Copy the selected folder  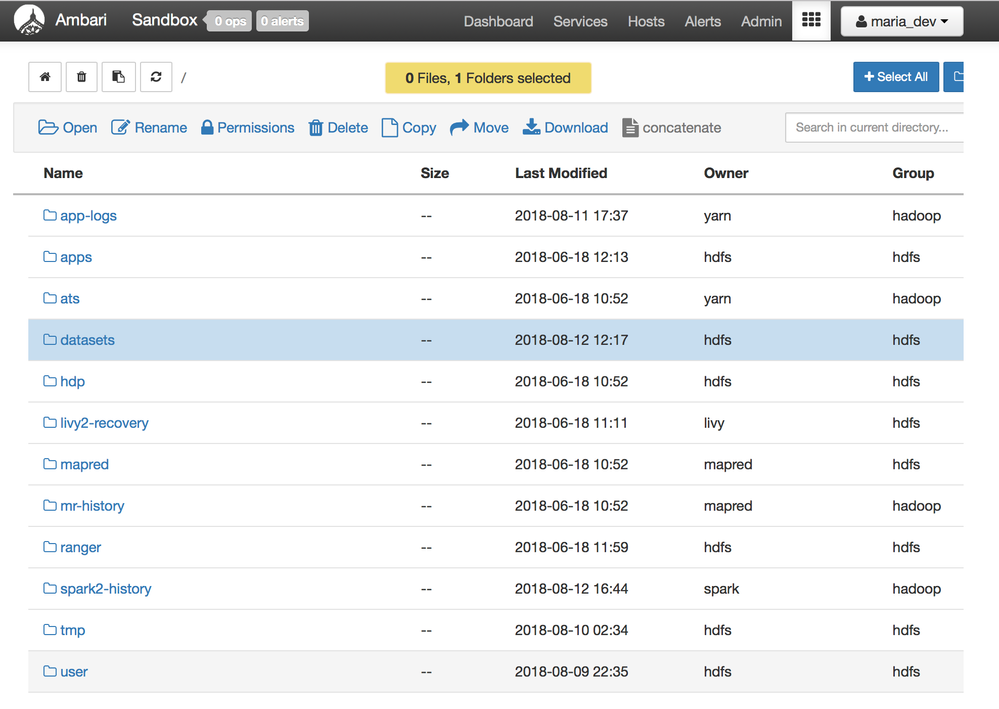point(409,128)
